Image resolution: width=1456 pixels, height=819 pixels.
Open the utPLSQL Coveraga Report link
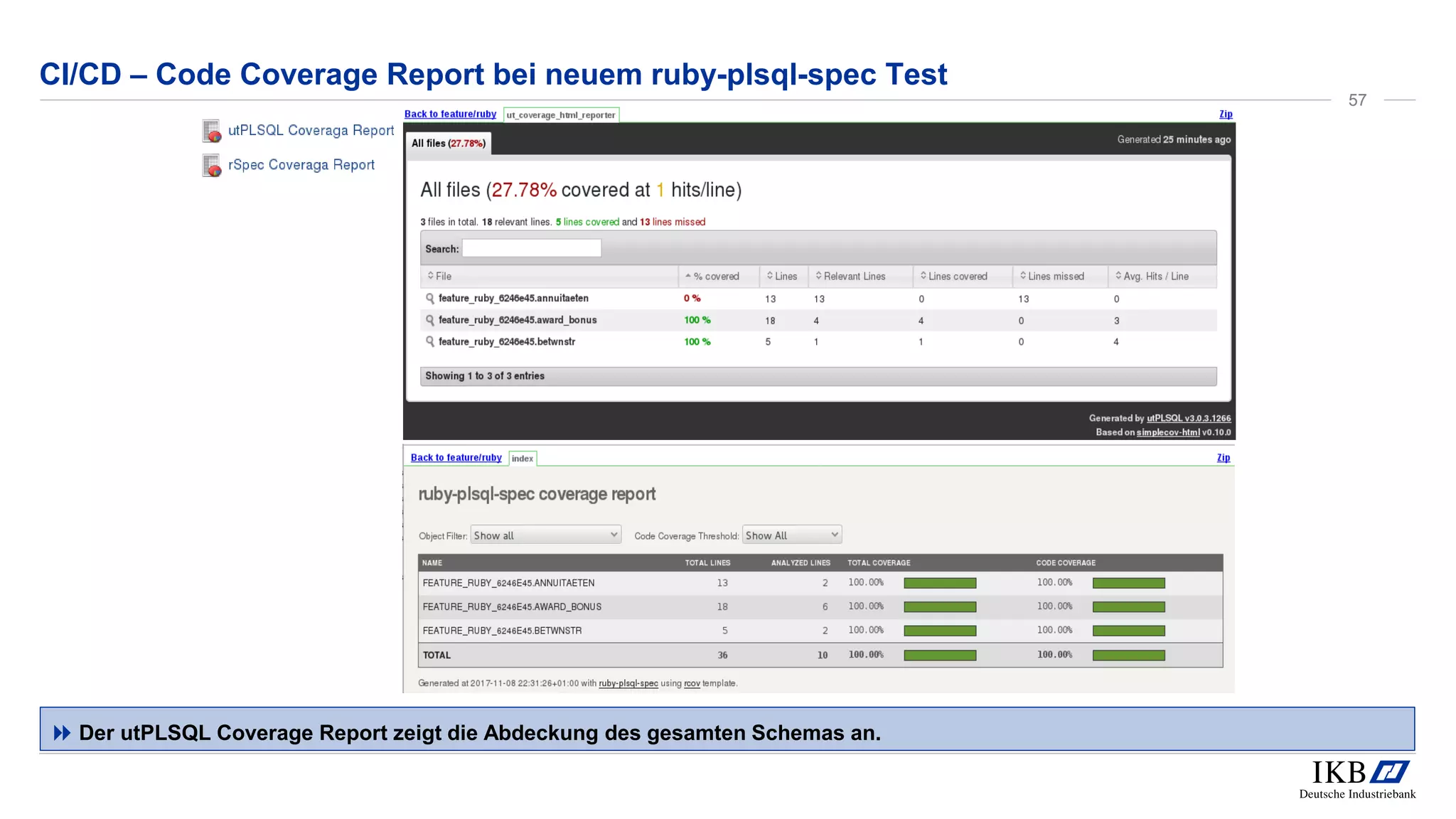[x=311, y=130]
